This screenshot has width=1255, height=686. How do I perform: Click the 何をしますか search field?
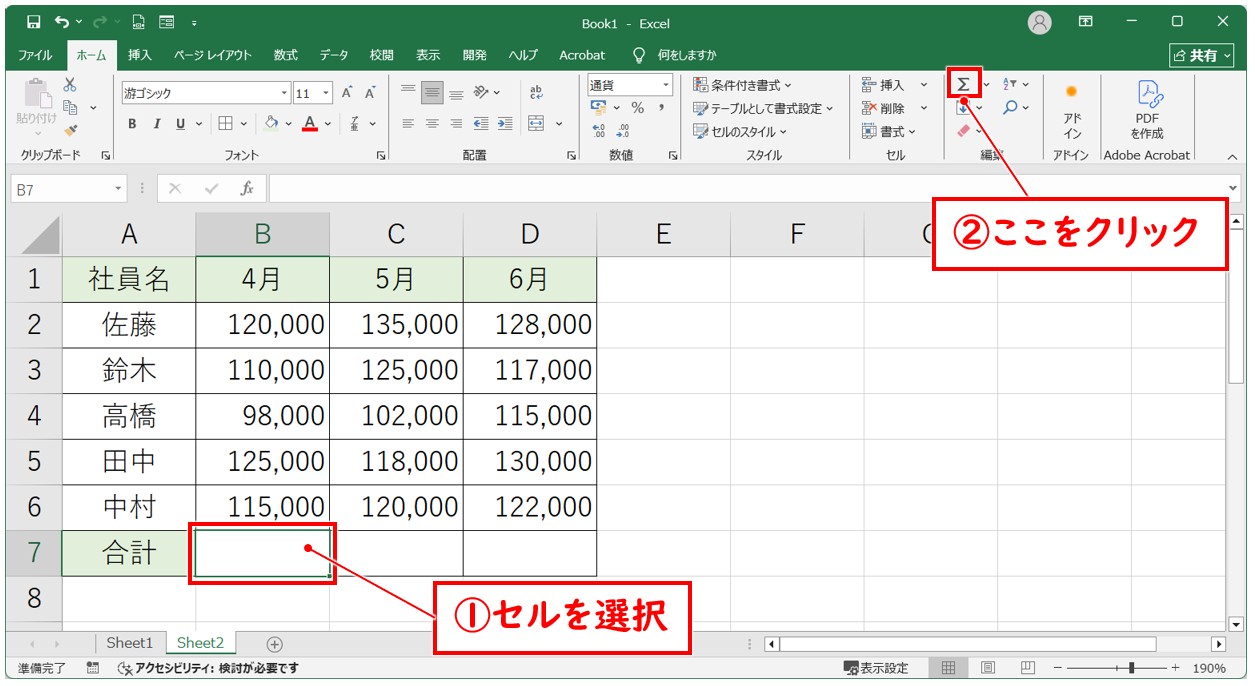675,55
